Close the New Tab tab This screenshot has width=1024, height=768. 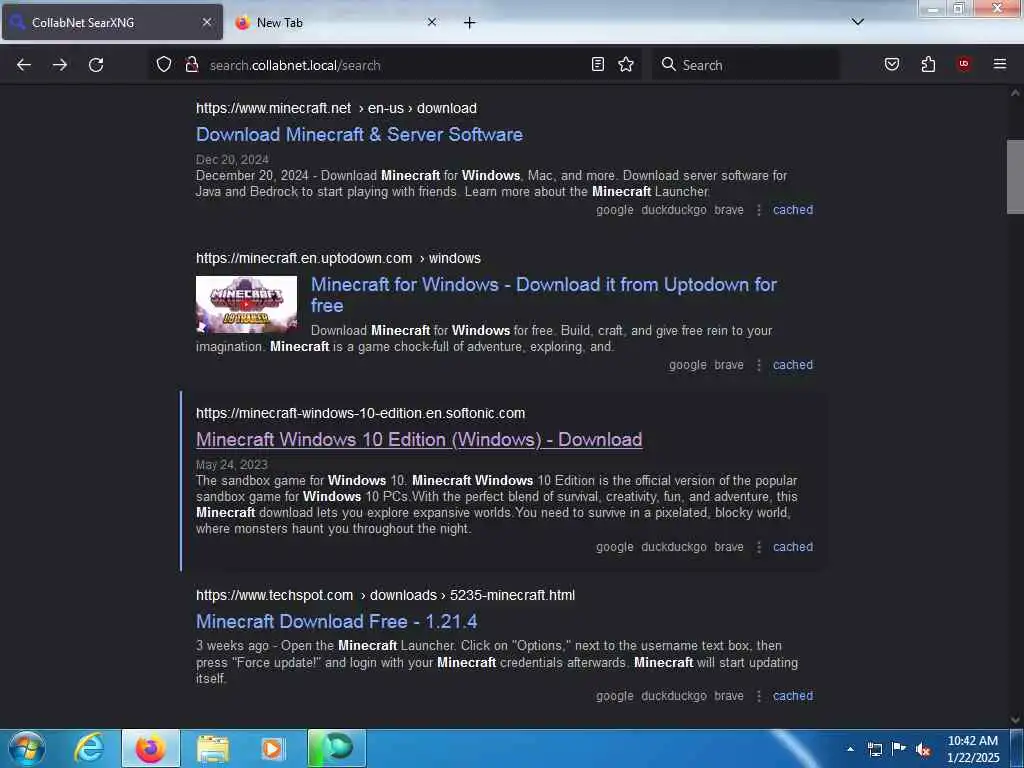pos(432,22)
